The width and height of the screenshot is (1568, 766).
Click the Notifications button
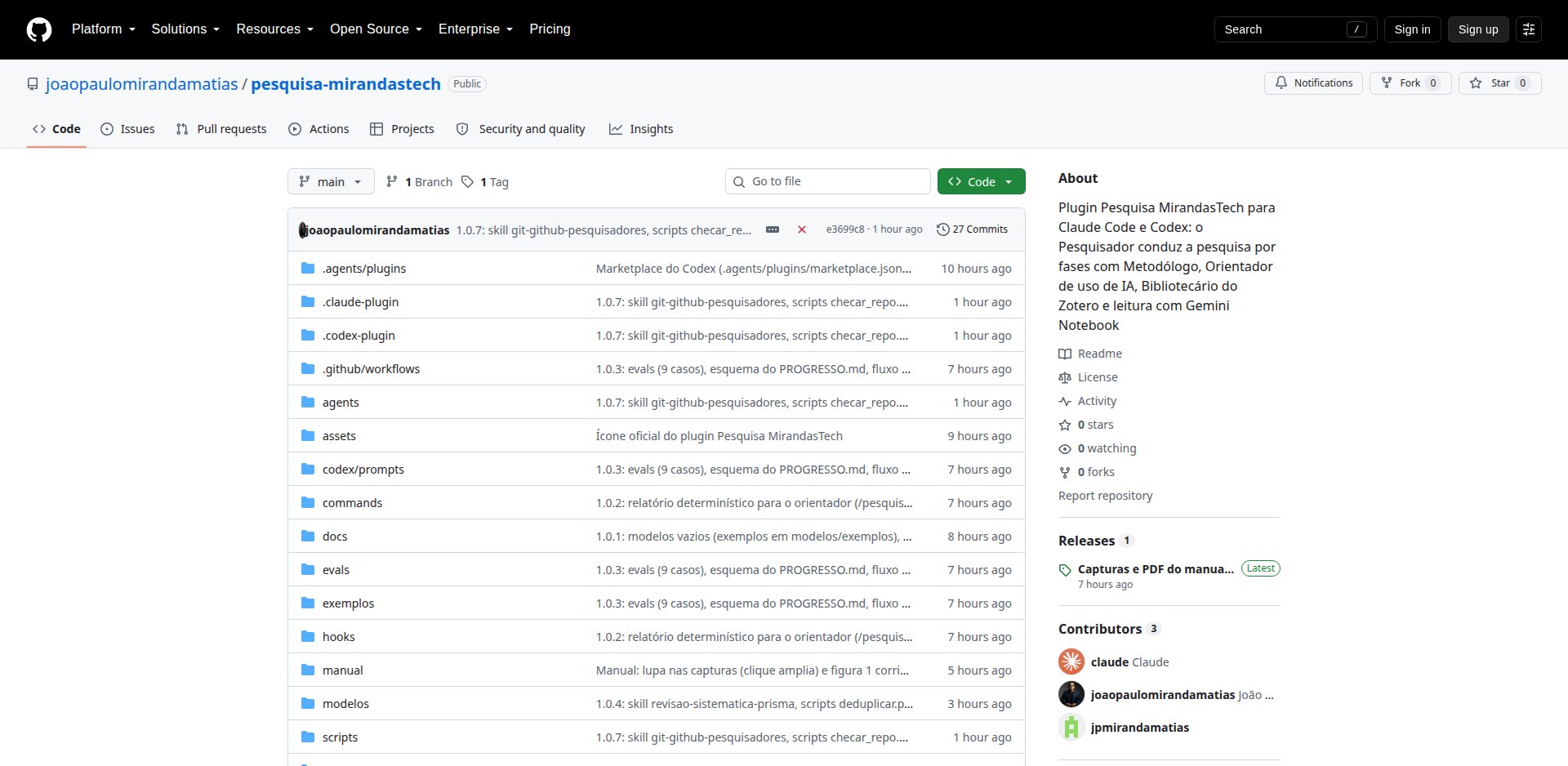pos(1313,83)
